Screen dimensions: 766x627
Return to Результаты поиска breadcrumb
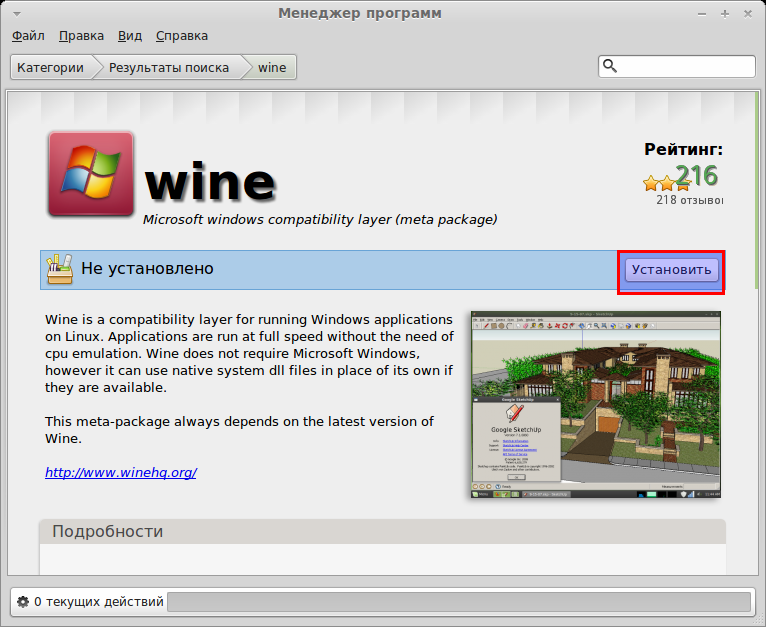169,67
